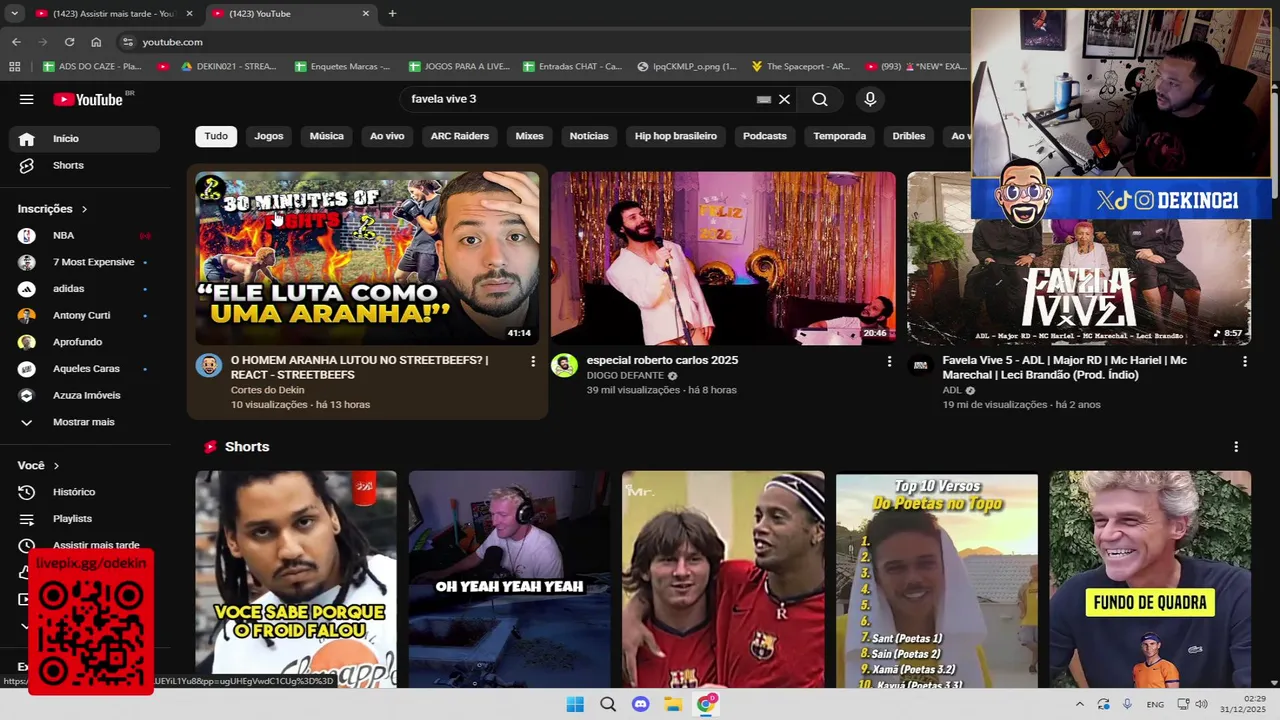Open the Shorts shelf three-dot menu
Image resolution: width=1280 pixels, height=720 pixels.
pos(1236,447)
